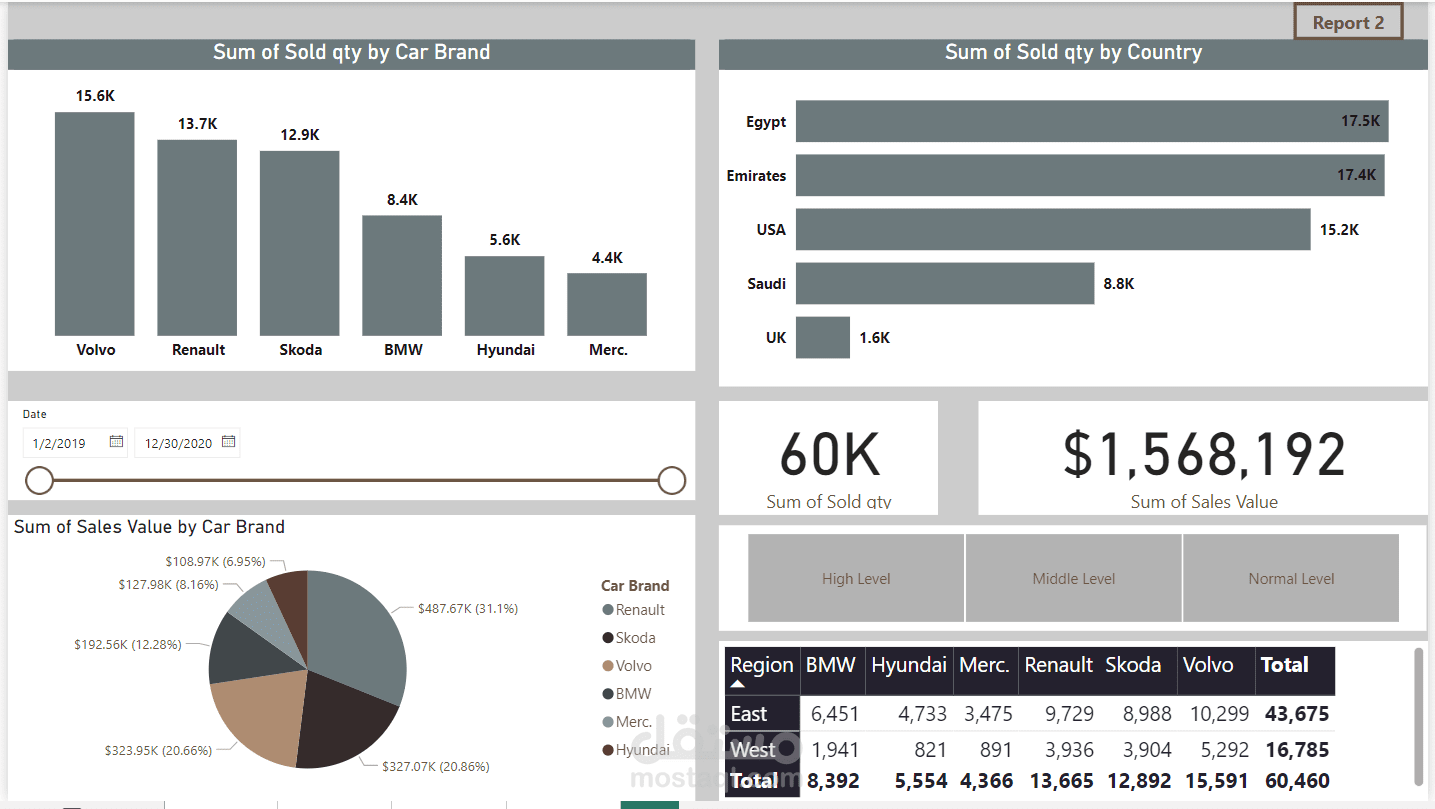The image size is (1435, 809).
Task: Click the $1,568,192 sales value card
Action: 1203,458
